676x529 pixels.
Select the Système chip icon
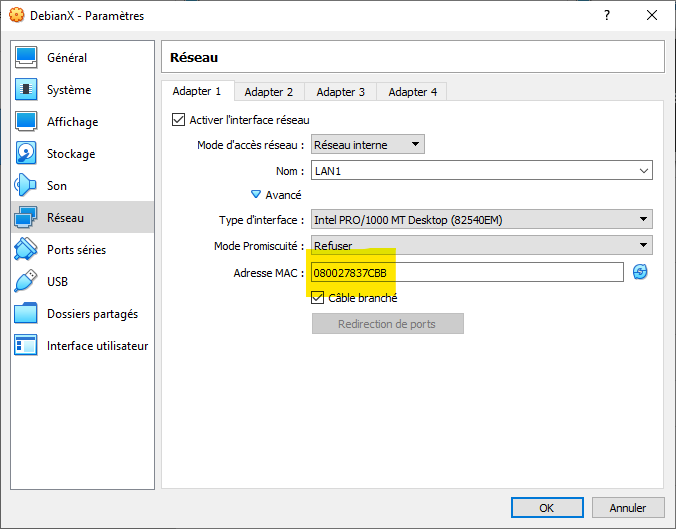point(26,89)
